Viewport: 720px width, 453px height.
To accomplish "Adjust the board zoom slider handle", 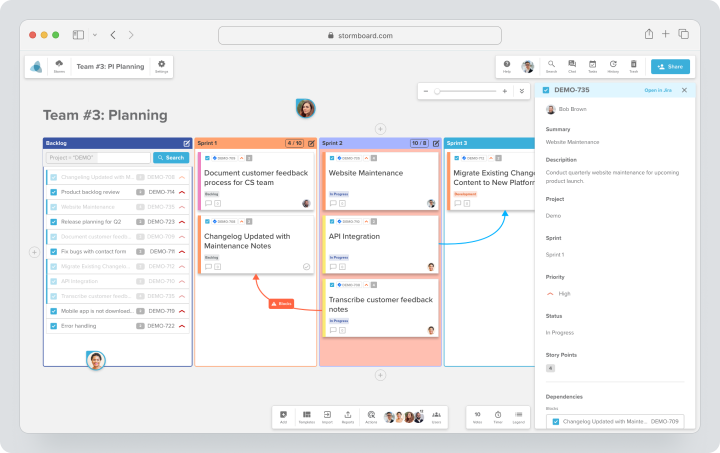I will click(437, 91).
